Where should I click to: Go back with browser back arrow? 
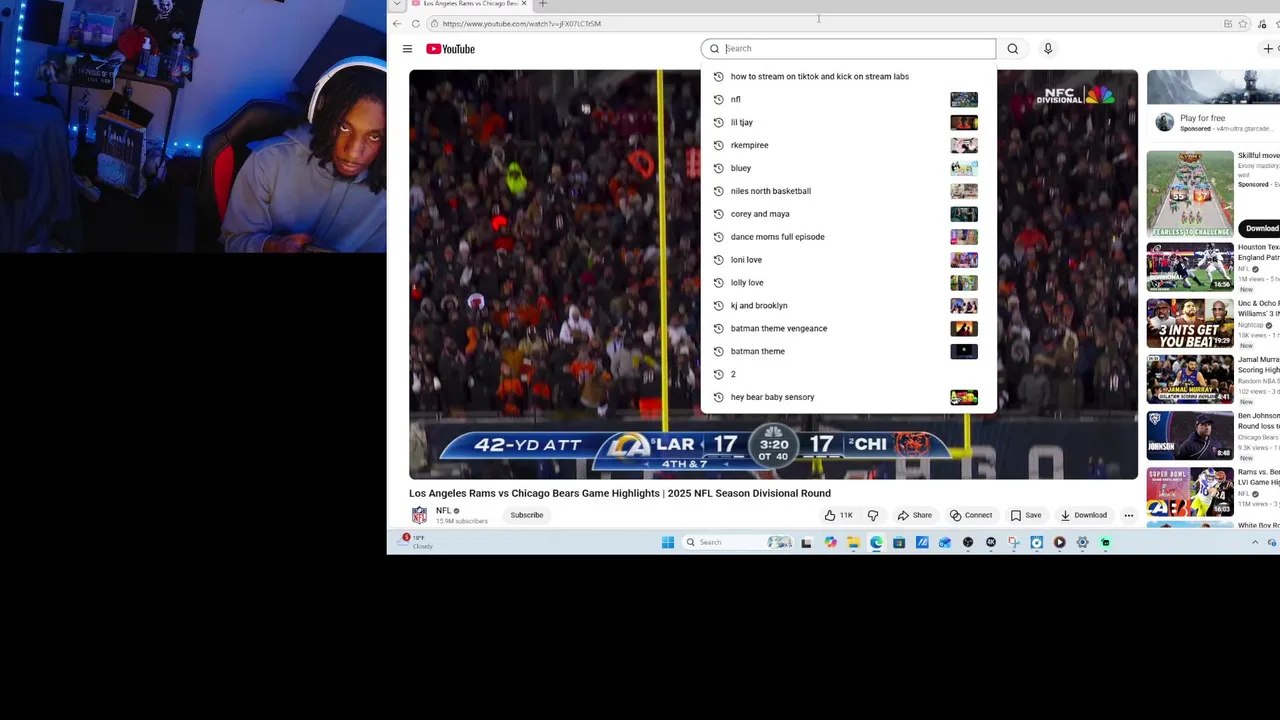397,23
